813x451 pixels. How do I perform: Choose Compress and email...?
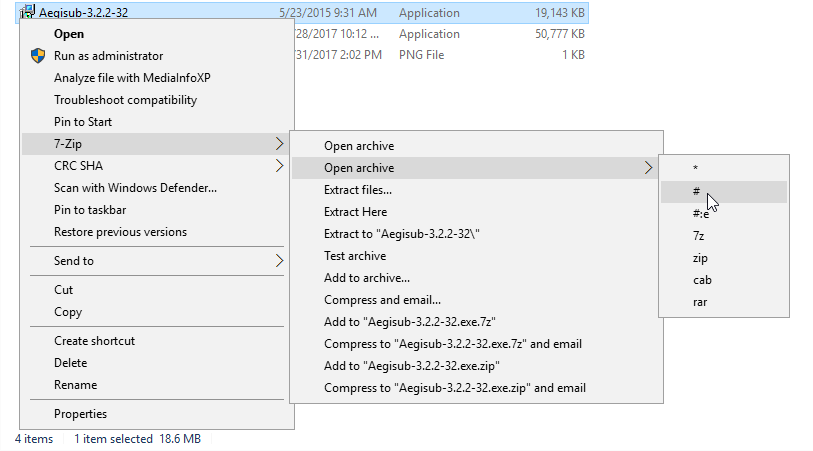point(383,300)
